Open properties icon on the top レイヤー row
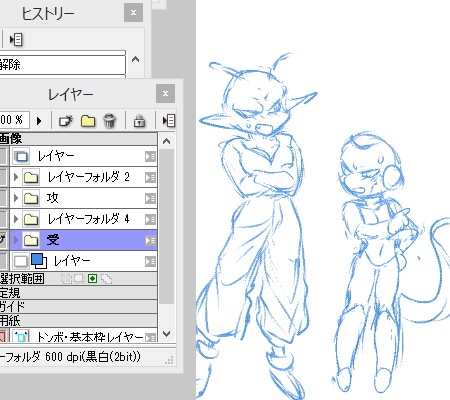 (150, 156)
